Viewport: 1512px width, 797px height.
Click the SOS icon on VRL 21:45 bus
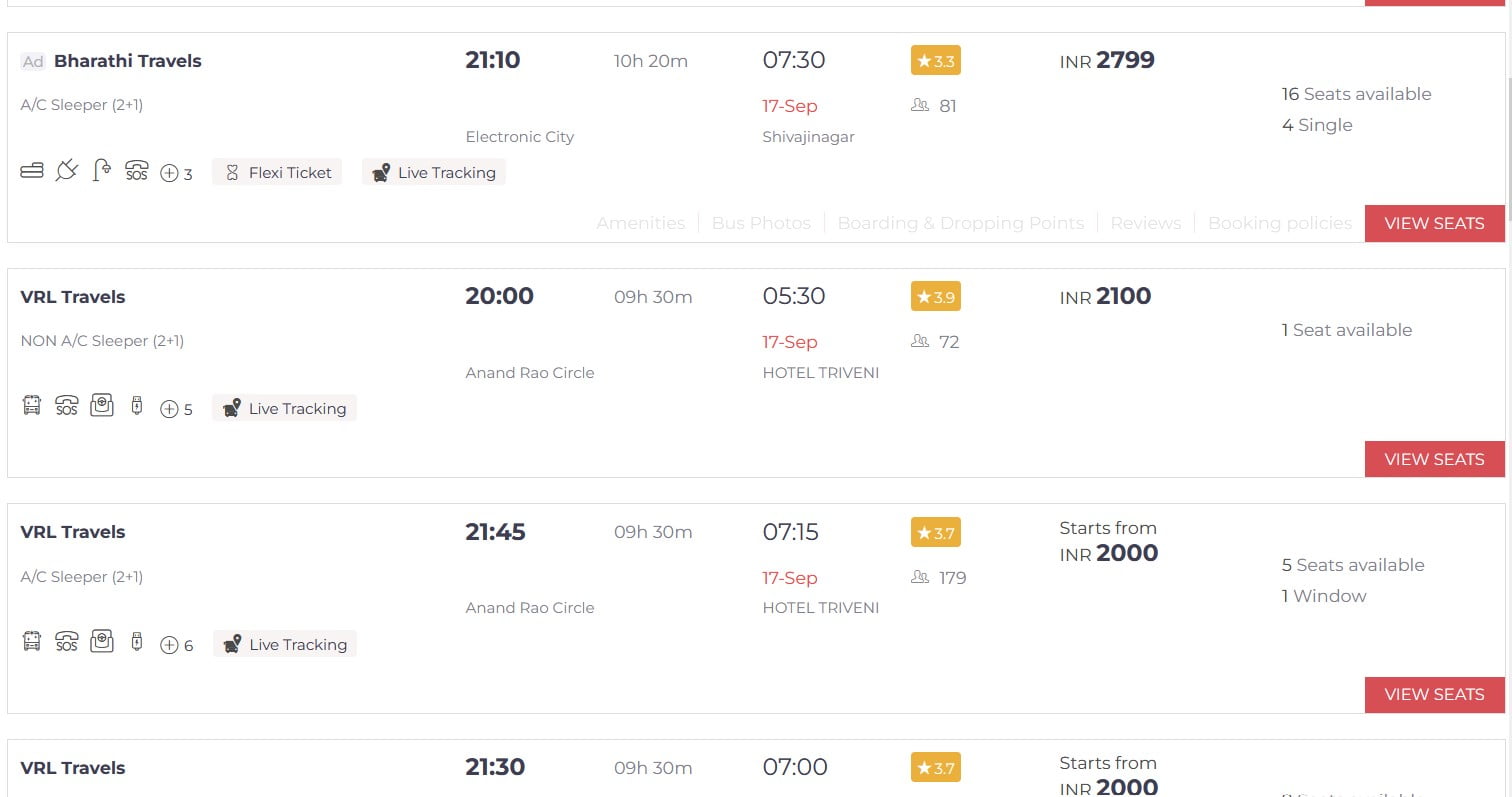click(x=67, y=642)
